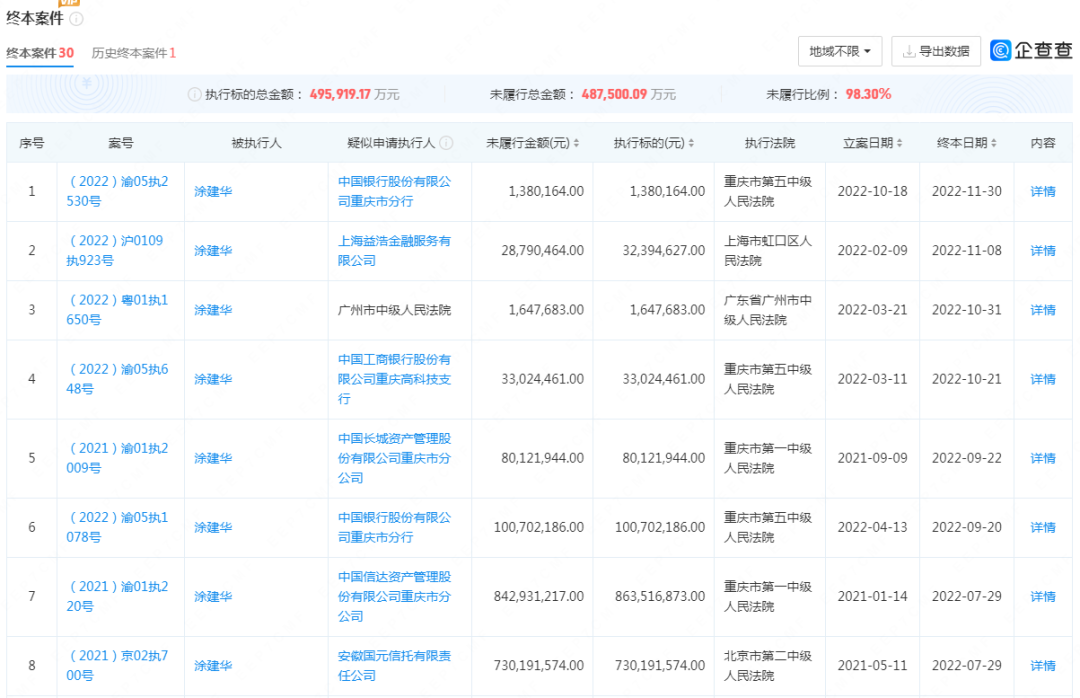Open 涂建华 link in row 5
The image size is (1080, 698).
(x=213, y=458)
